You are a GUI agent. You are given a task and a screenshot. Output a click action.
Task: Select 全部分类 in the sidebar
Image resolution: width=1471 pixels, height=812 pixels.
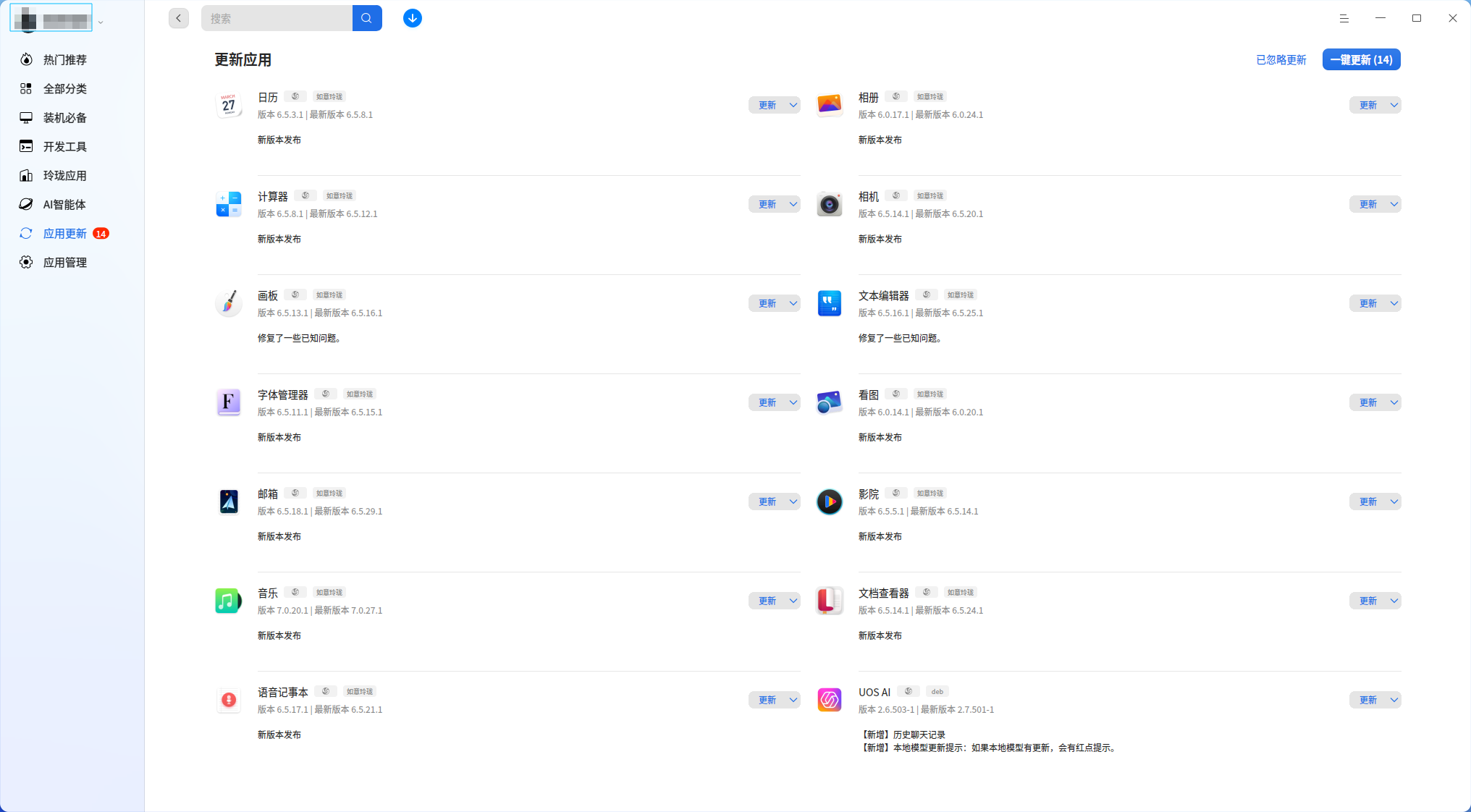(65, 88)
